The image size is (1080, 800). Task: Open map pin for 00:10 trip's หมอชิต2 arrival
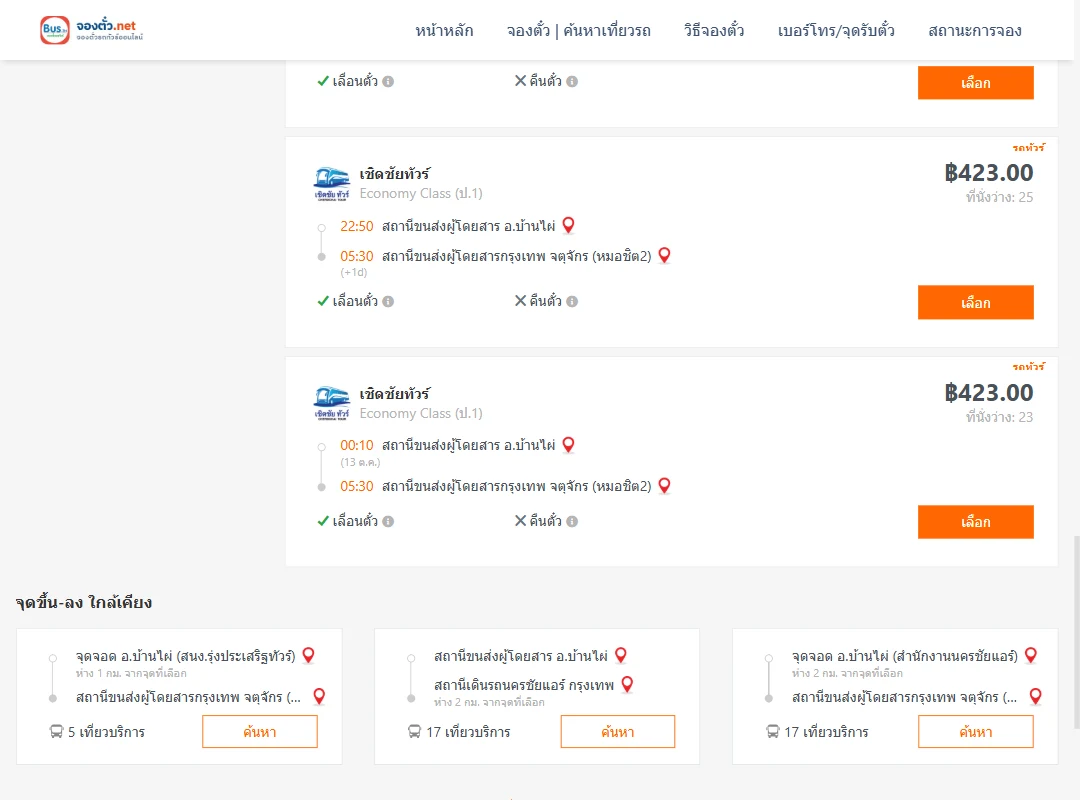(x=664, y=486)
